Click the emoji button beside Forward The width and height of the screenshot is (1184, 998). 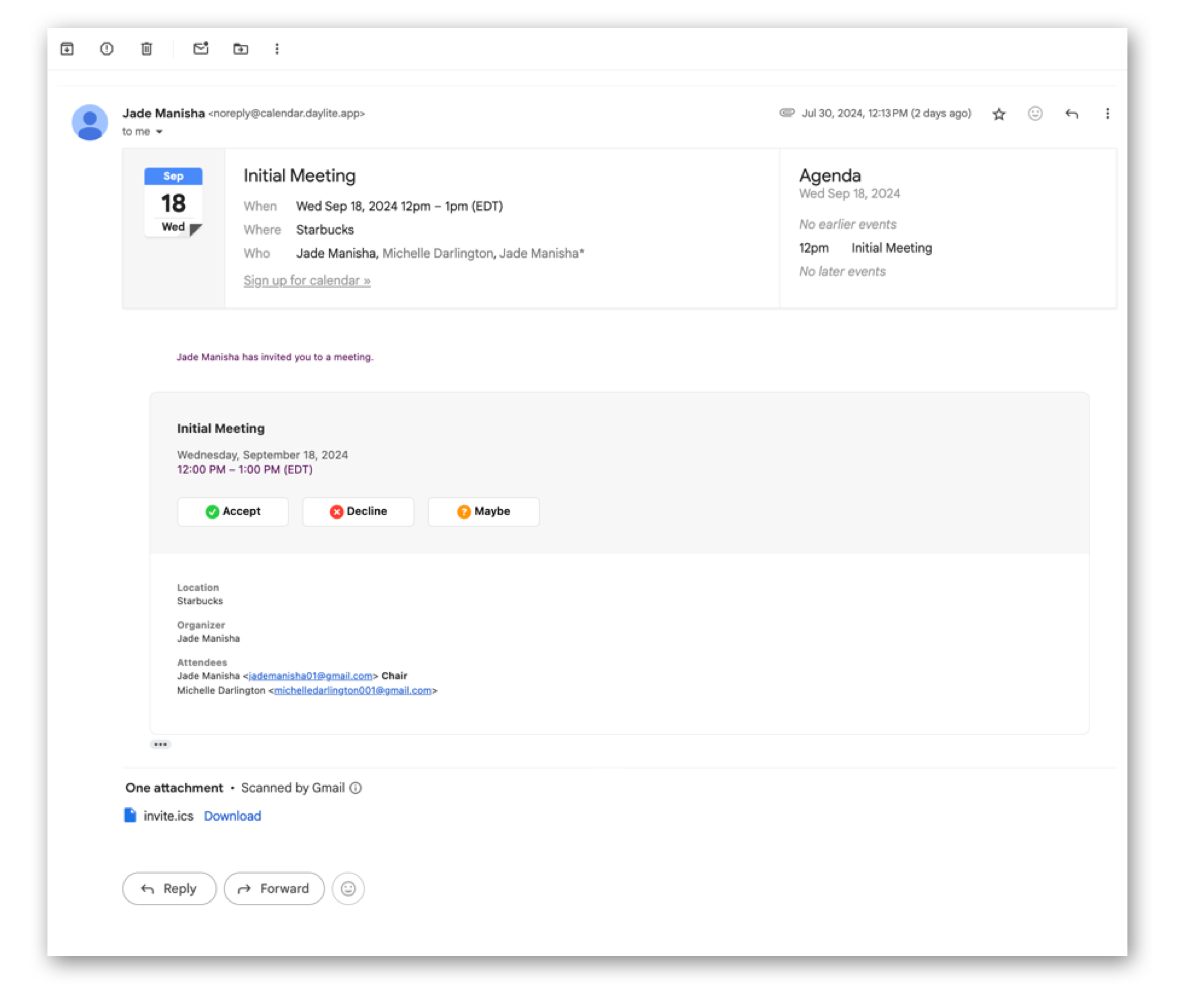pyautogui.click(x=348, y=888)
